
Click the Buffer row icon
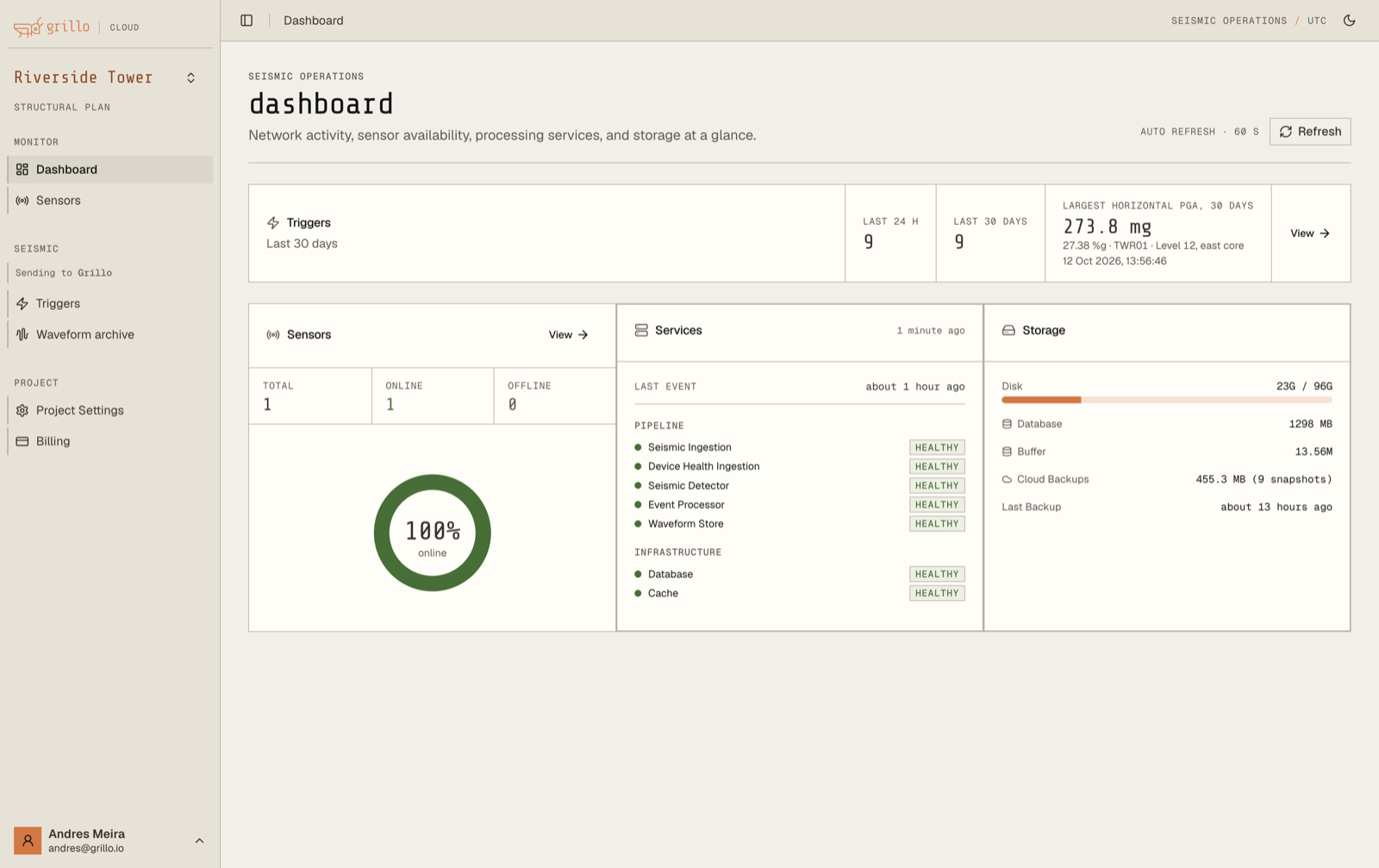(x=1007, y=452)
